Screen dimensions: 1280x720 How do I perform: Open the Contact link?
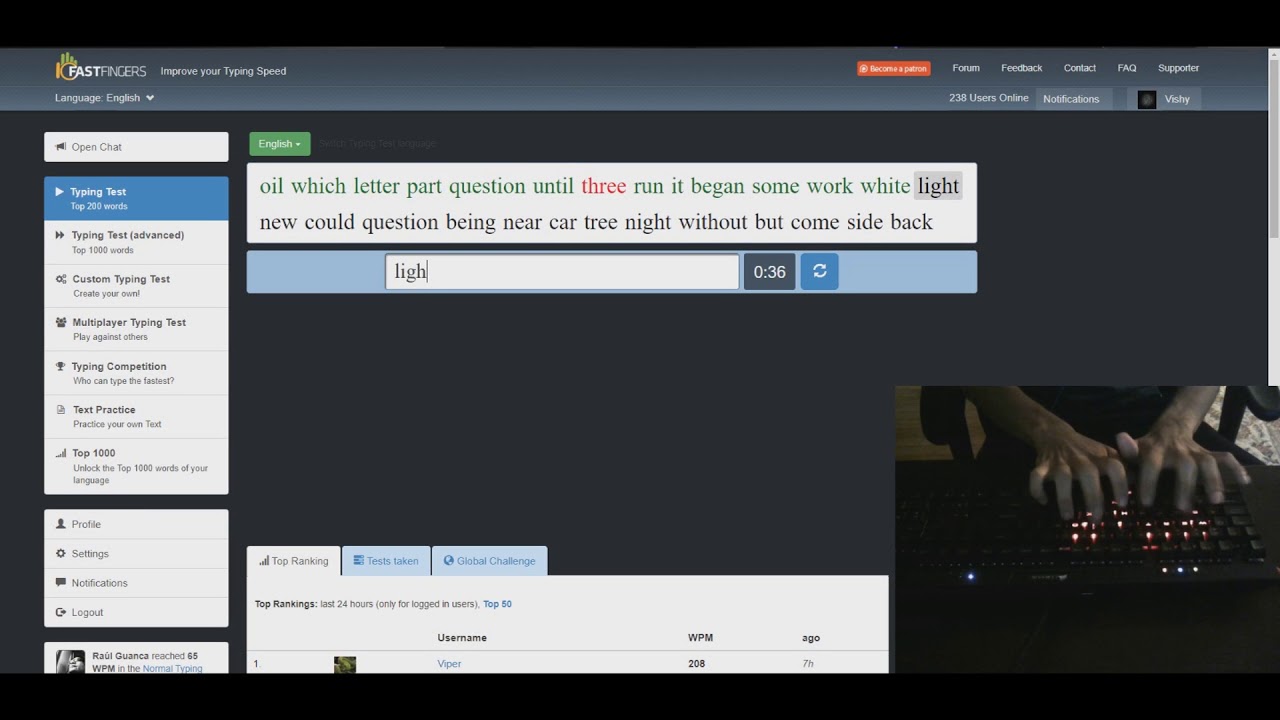click(x=1080, y=68)
